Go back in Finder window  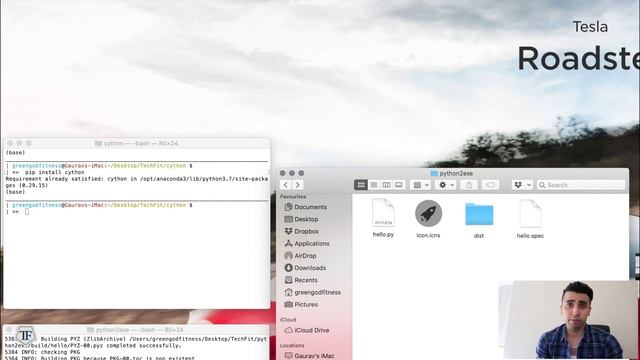click(286, 185)
